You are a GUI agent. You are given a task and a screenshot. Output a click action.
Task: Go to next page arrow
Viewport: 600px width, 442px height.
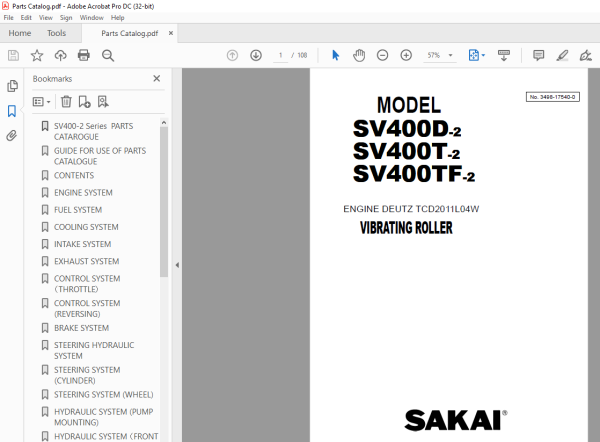click(256, 55)
